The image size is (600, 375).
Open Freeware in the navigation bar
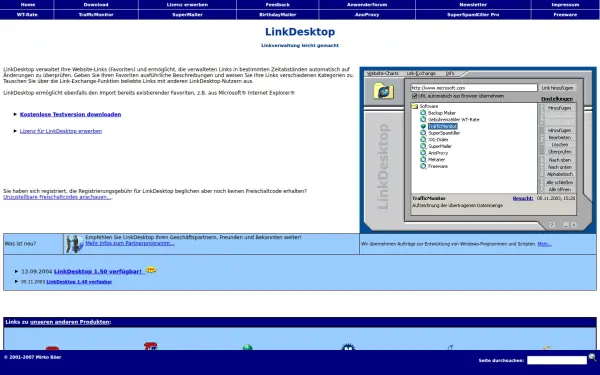pyautogui.click(x=565, y=15)
